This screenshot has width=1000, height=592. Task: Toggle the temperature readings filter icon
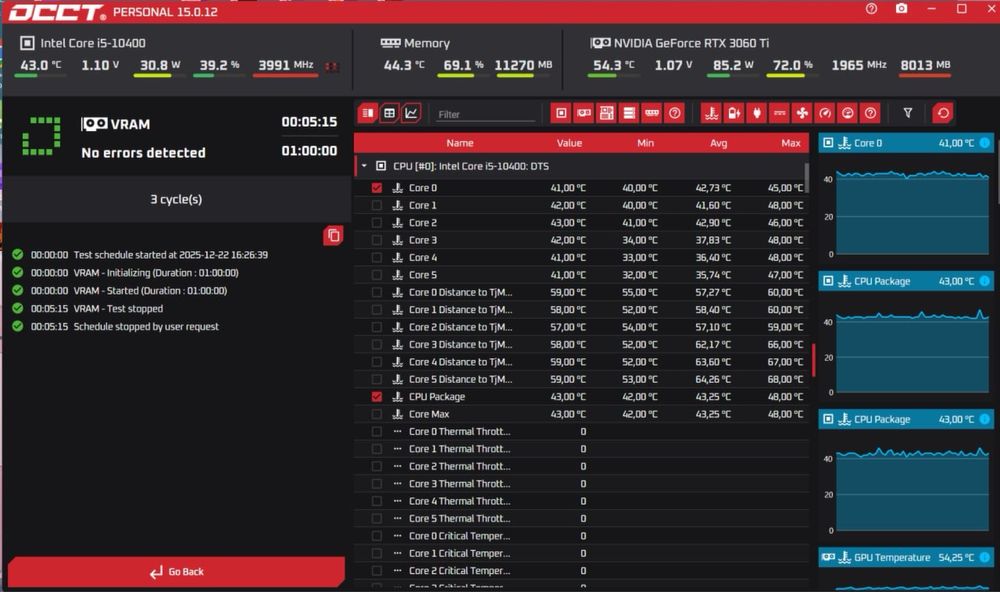[x=711, y=114]
